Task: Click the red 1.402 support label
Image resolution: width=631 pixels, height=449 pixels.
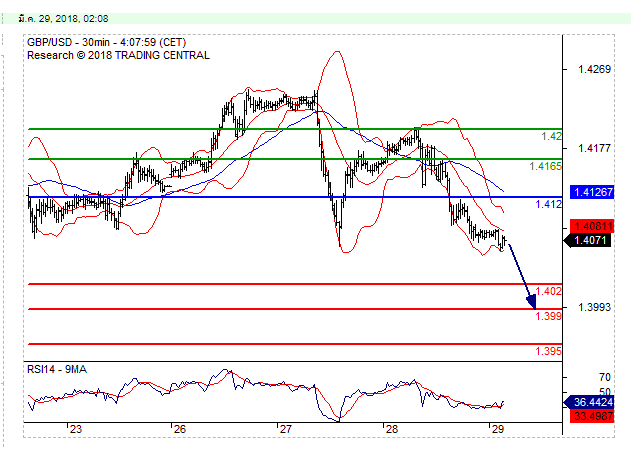Action: 549,291
